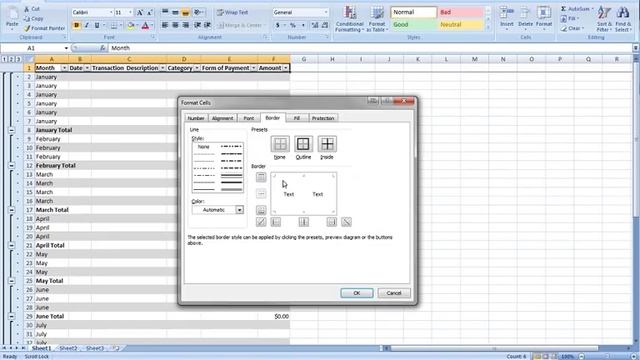Switch to the Sheet2 worksheet tab
The width and height of the screenshot is (640, 360).
click(68, 348)
